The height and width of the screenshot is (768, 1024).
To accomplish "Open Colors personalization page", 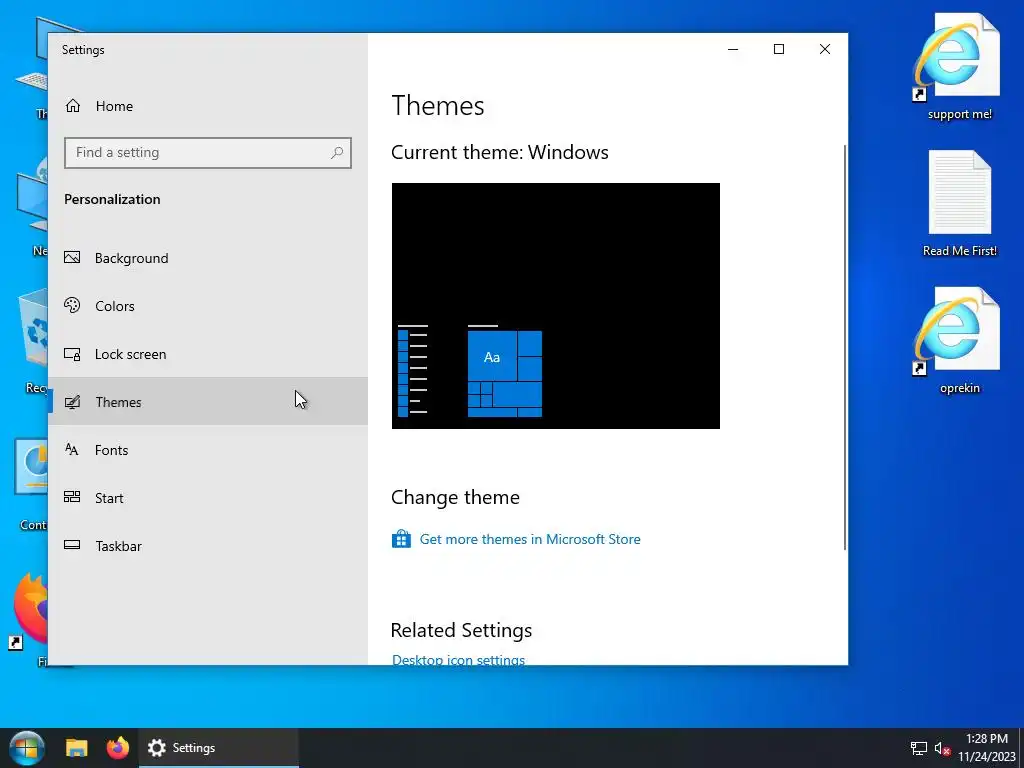I will coord(208,306).
